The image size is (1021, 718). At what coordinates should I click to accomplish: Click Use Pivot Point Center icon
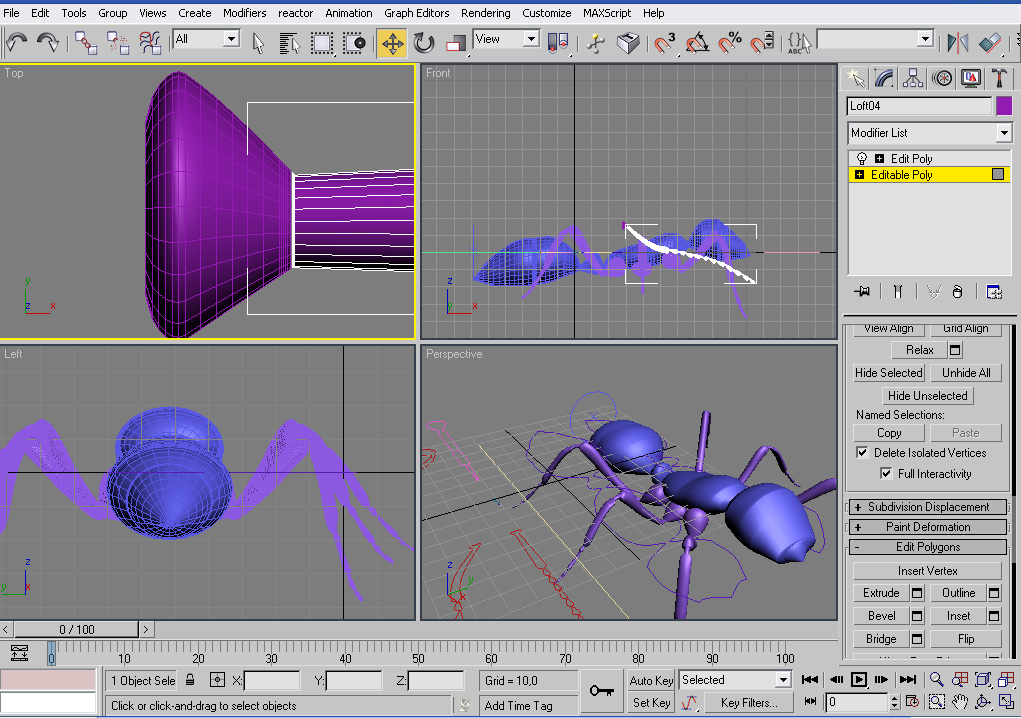[558, 43]
